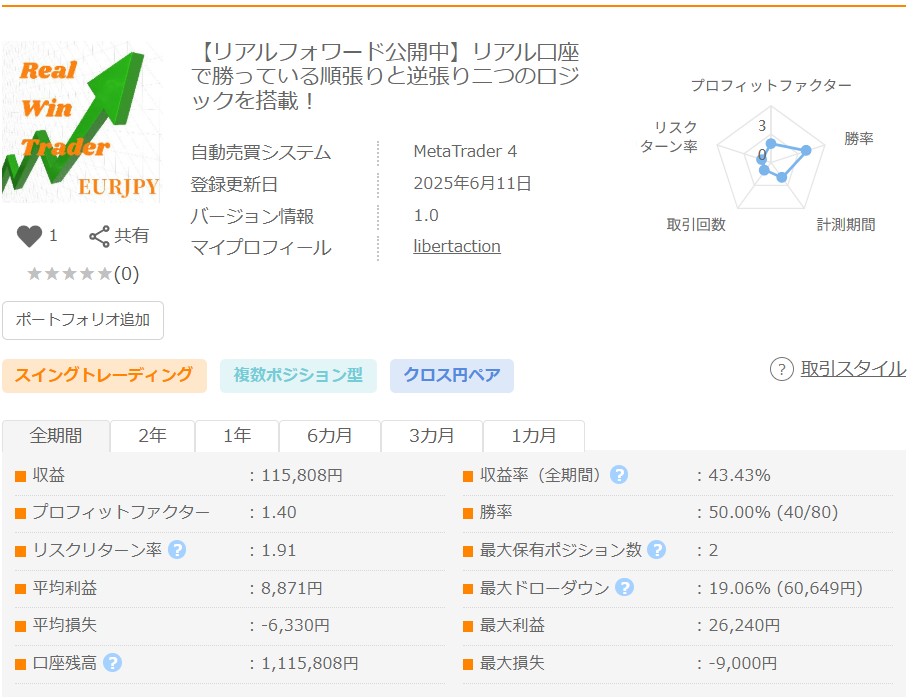Switch to the 1カ月 tab
The image size is (913, 699).
click(534, 436)
